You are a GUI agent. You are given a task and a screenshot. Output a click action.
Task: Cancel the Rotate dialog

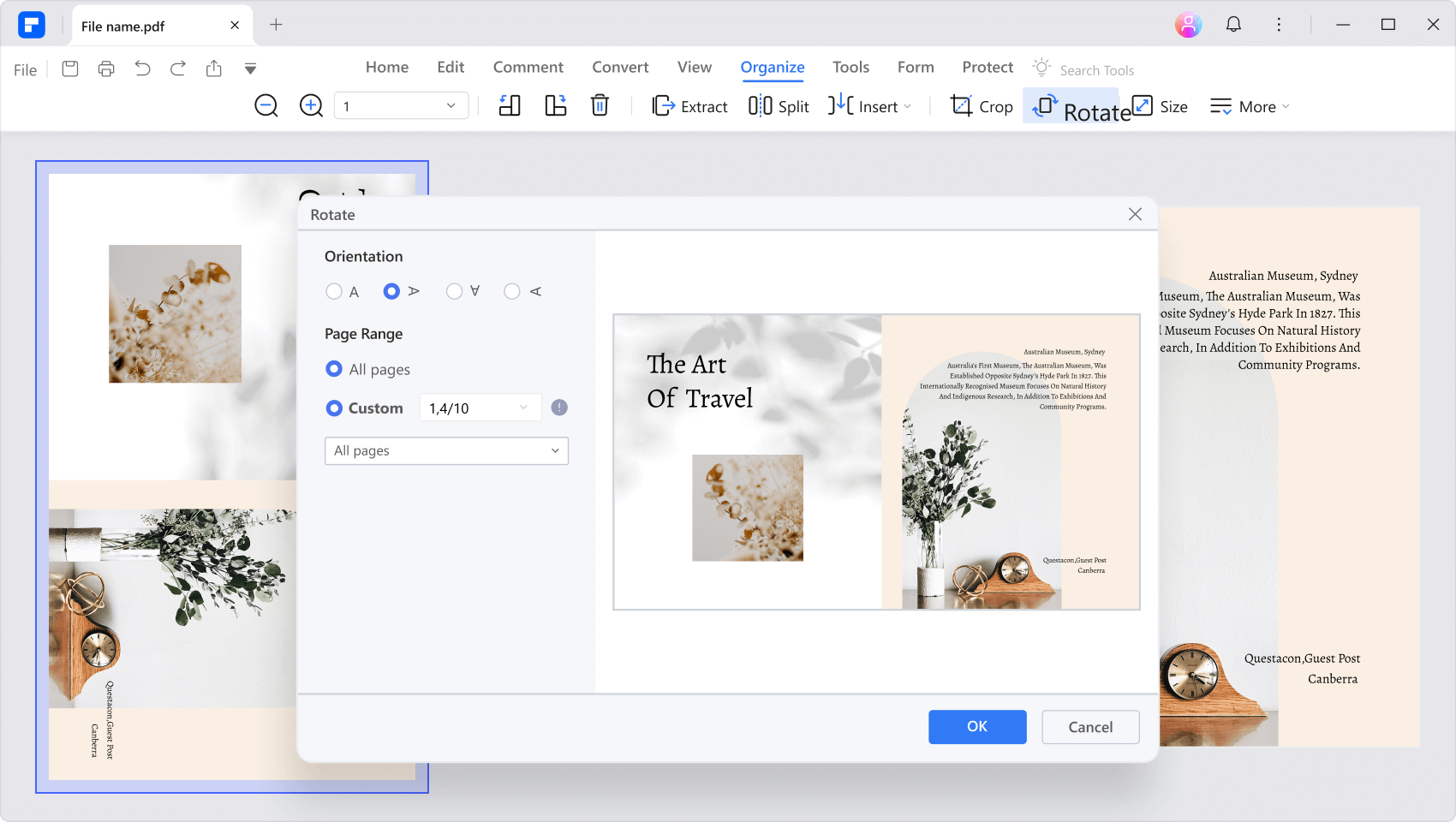(x=1090, y=727)
